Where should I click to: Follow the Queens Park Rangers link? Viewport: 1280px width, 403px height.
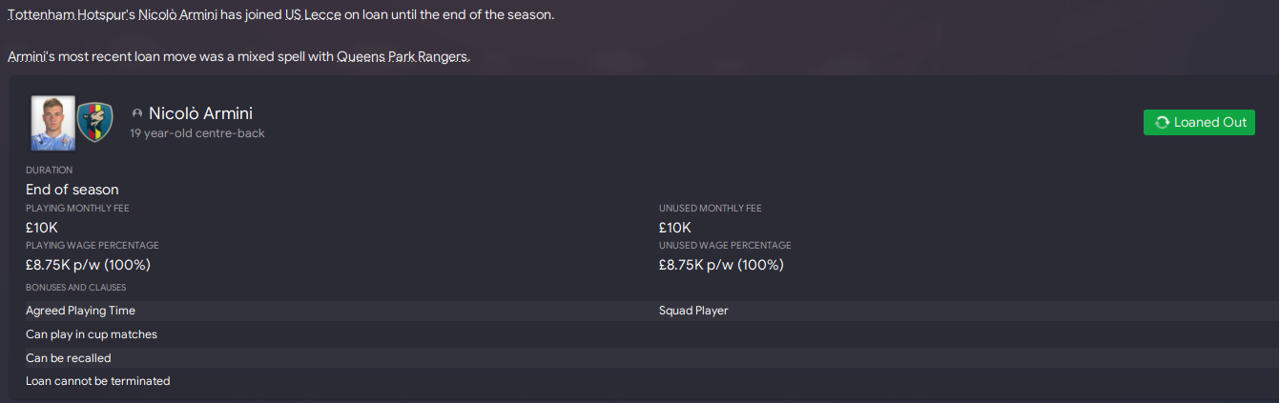[x=402, y=57]
